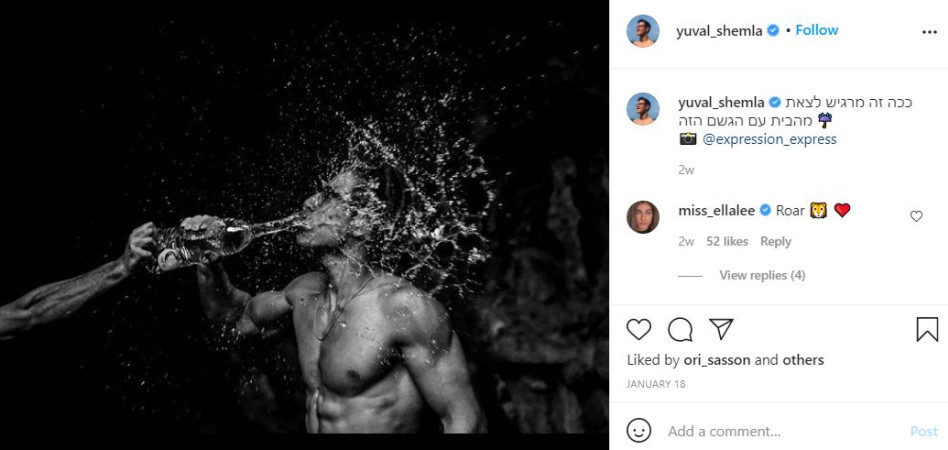Screen dimensions: 948x450
Task: View the 52 likes on comment
Action: click(727, 241)
